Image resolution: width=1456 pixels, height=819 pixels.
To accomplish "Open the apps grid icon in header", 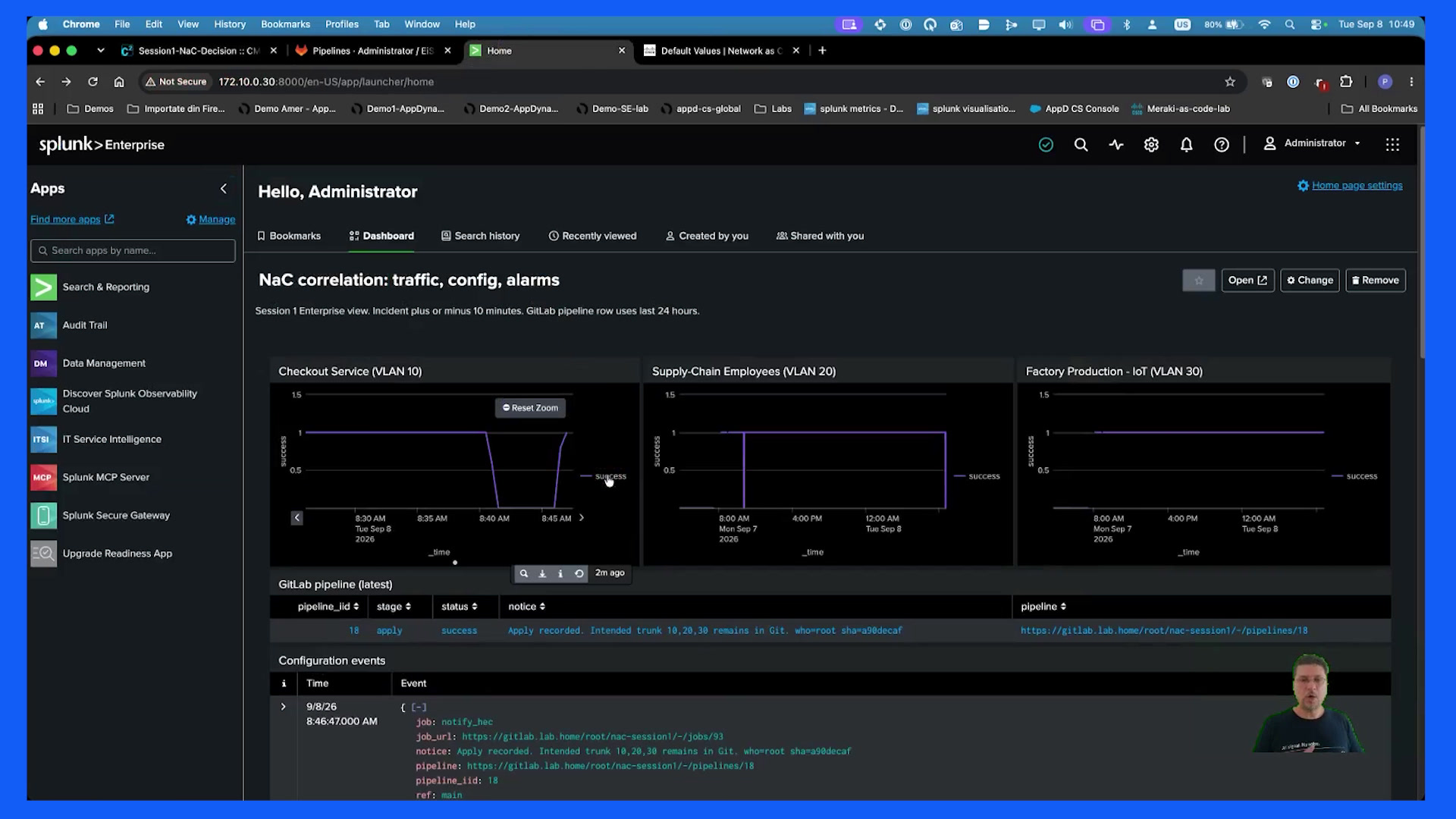I will (x=1392, y=144).
